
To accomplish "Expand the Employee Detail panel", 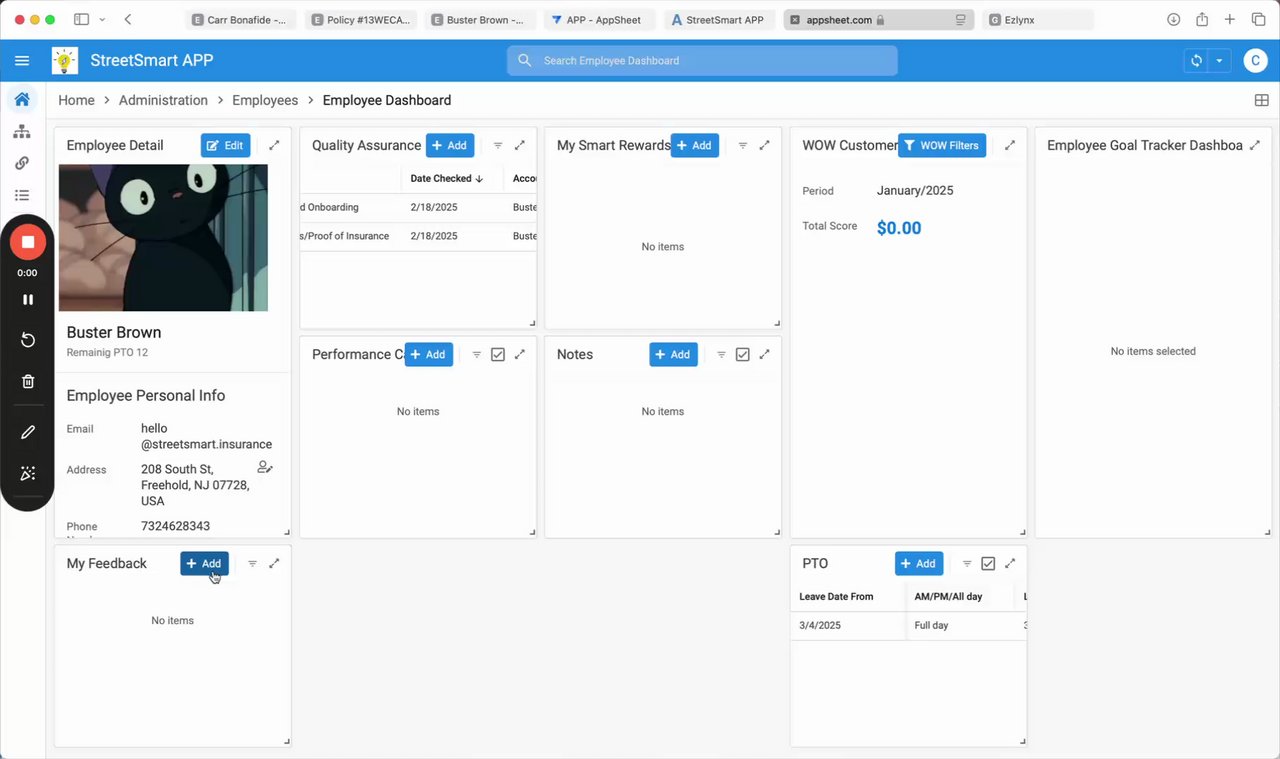I will [x=274, y=145].
